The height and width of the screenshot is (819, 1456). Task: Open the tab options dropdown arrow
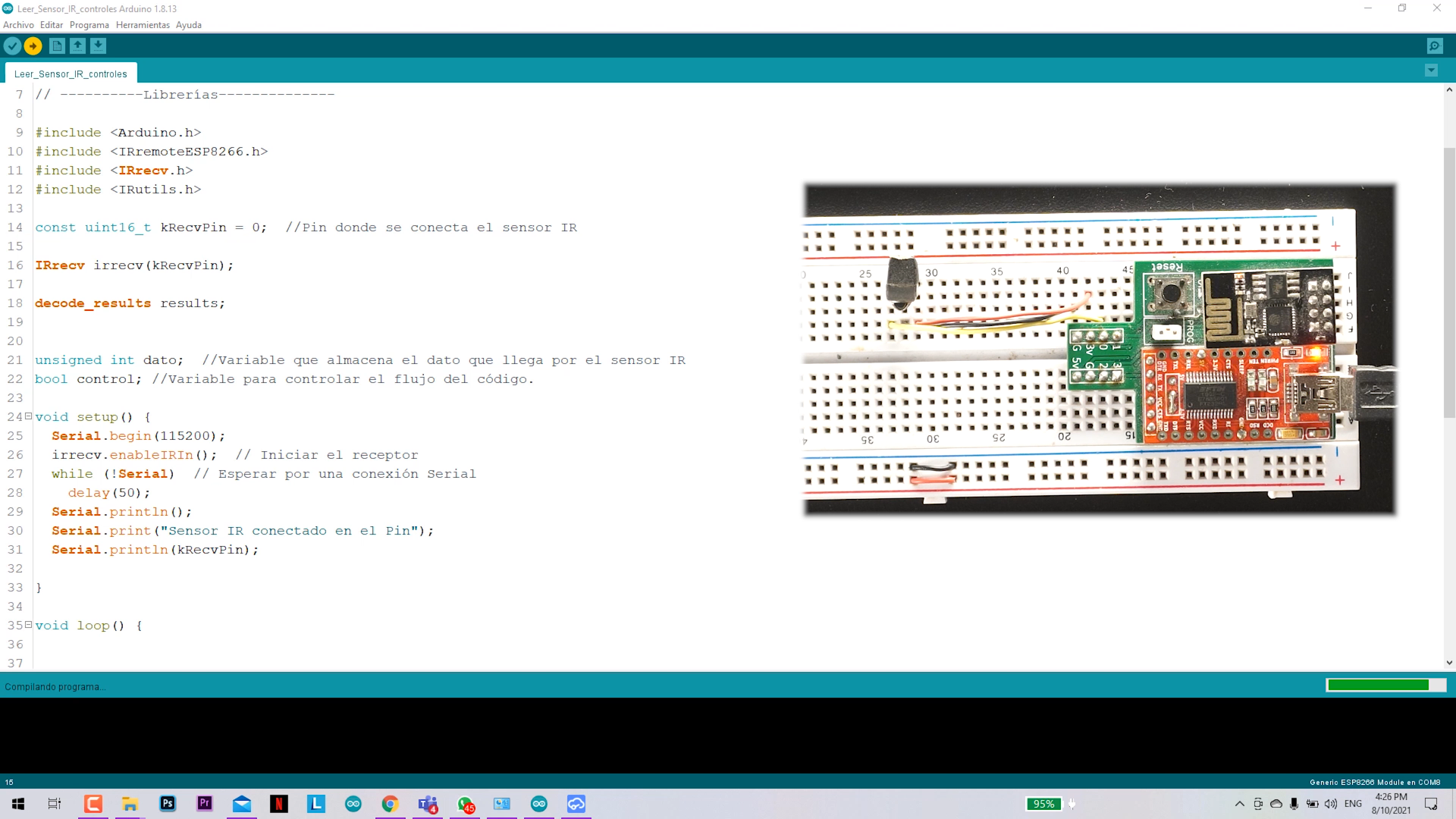1431,71
